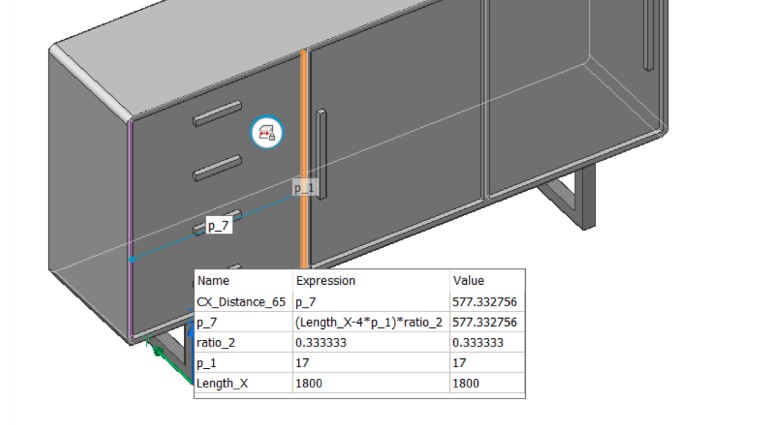
Task: Click the Name column header
Action: pyautogui.click(x=243, y=281)
